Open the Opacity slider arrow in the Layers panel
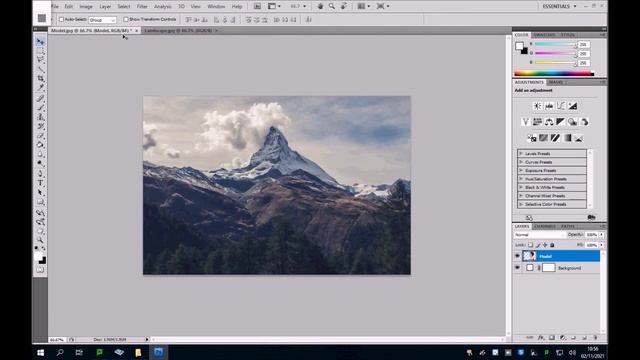 pyautogui.click(x=602, y=235)
